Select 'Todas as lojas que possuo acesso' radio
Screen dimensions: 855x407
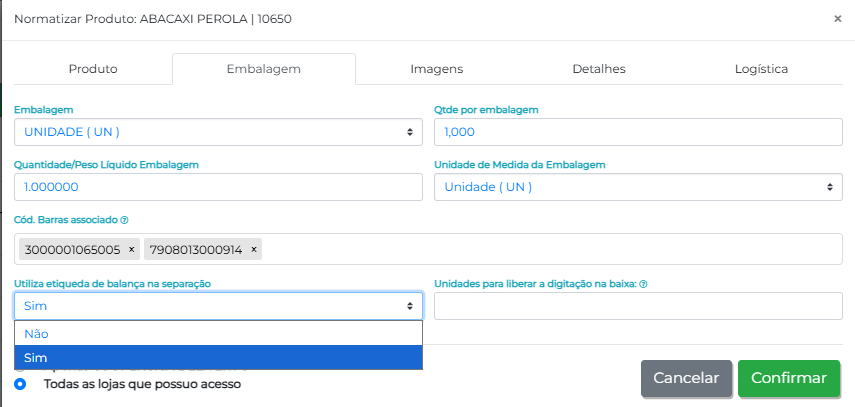click(x=20, y=383)
